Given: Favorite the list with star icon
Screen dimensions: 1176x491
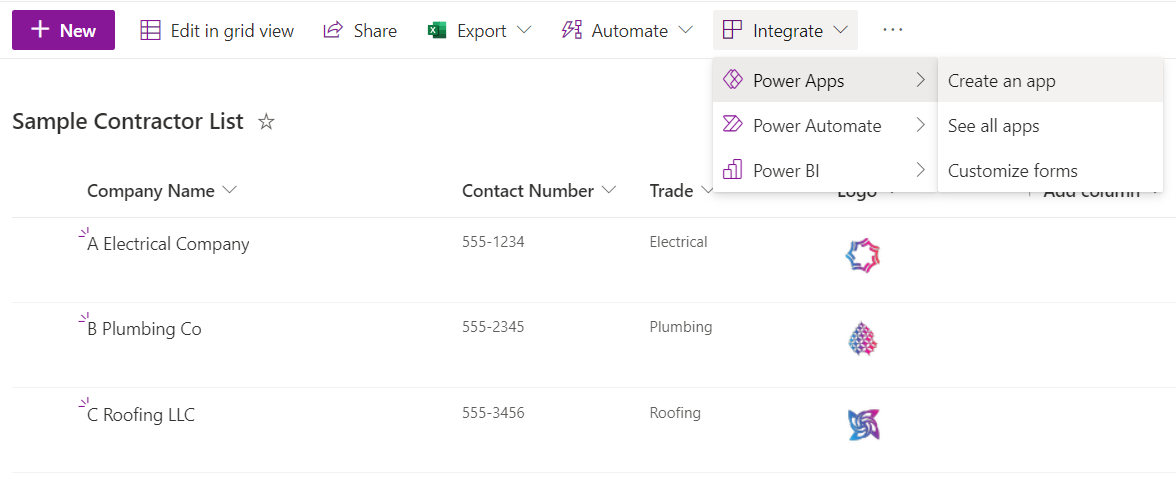Looking at the screenshot, I should (266, 121).
